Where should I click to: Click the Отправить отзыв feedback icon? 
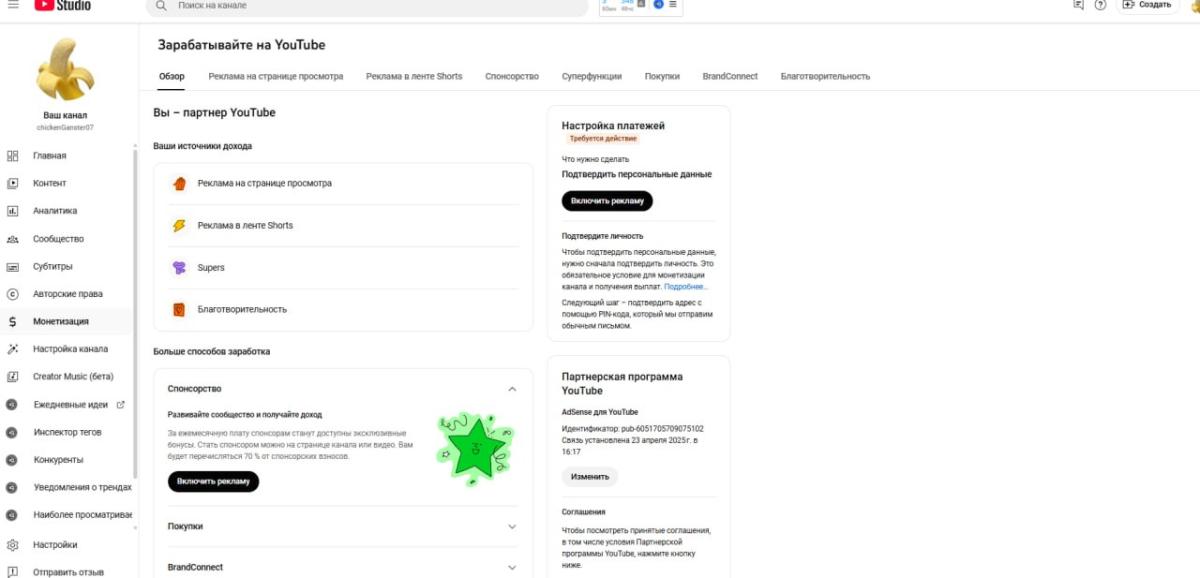pyautogui.click(x=13, y=573)
